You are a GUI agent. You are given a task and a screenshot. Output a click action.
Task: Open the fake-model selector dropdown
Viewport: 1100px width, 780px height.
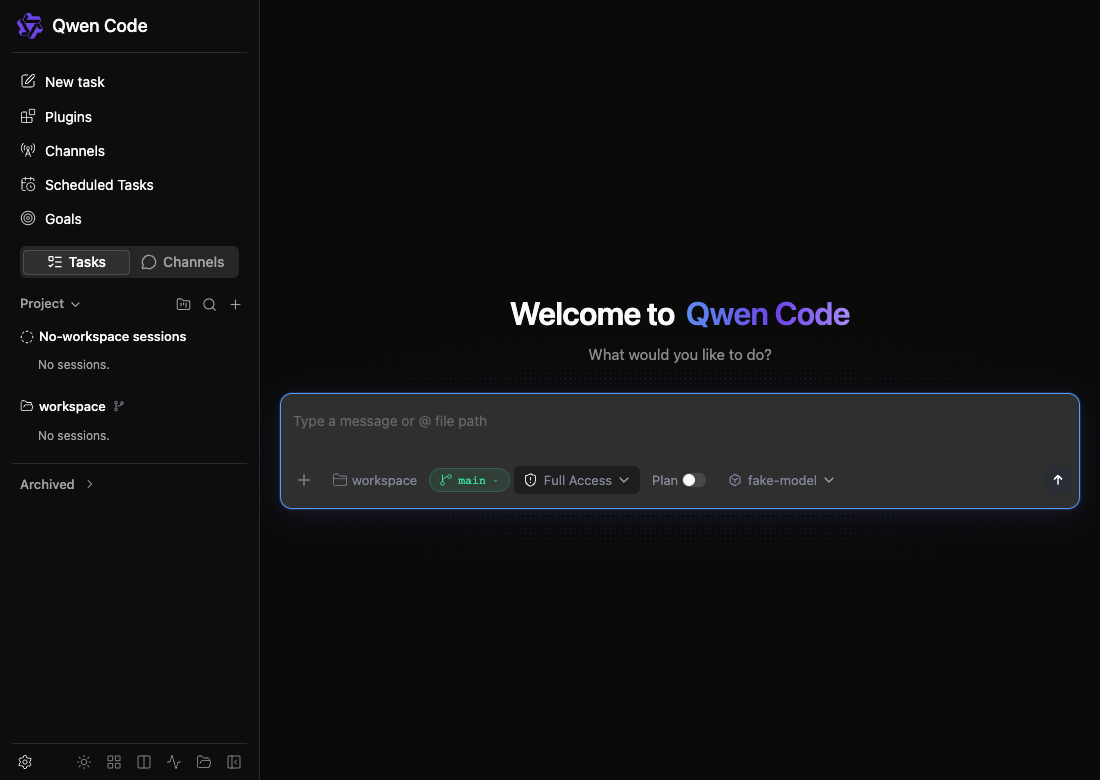point(782,480)
